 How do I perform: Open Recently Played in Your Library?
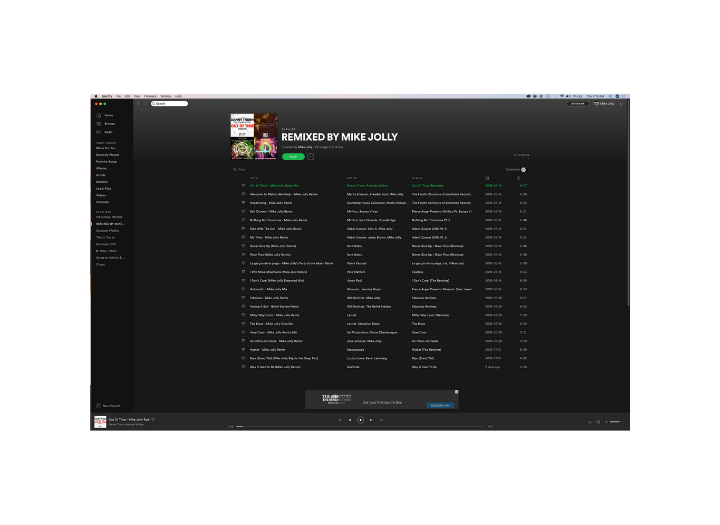pos(107,155)
